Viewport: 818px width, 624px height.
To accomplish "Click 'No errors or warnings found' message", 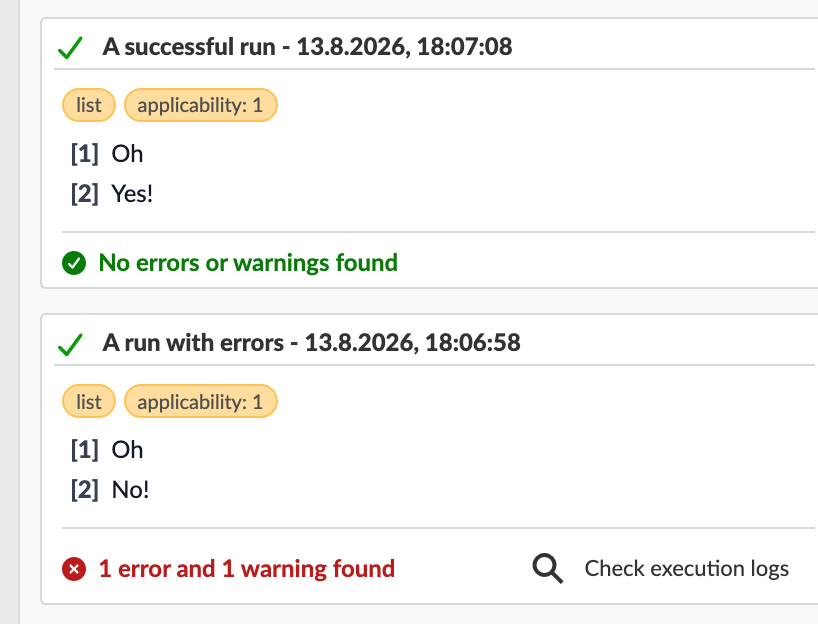I will [248, 262].
